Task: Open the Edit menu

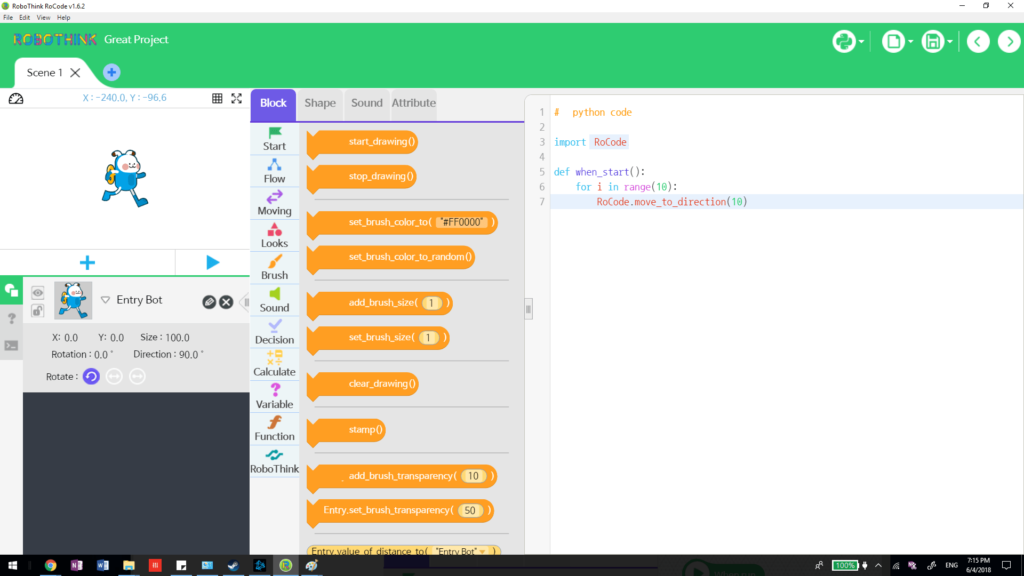Action: point(23,17)
